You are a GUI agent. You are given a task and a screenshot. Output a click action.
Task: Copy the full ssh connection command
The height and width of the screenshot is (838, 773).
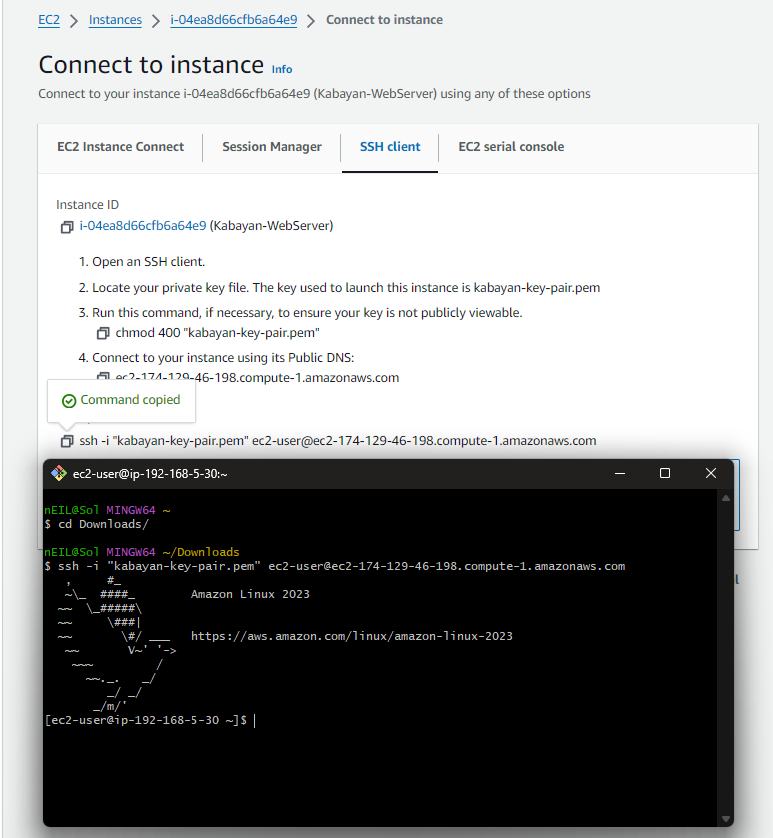click(x=66, y=440)
